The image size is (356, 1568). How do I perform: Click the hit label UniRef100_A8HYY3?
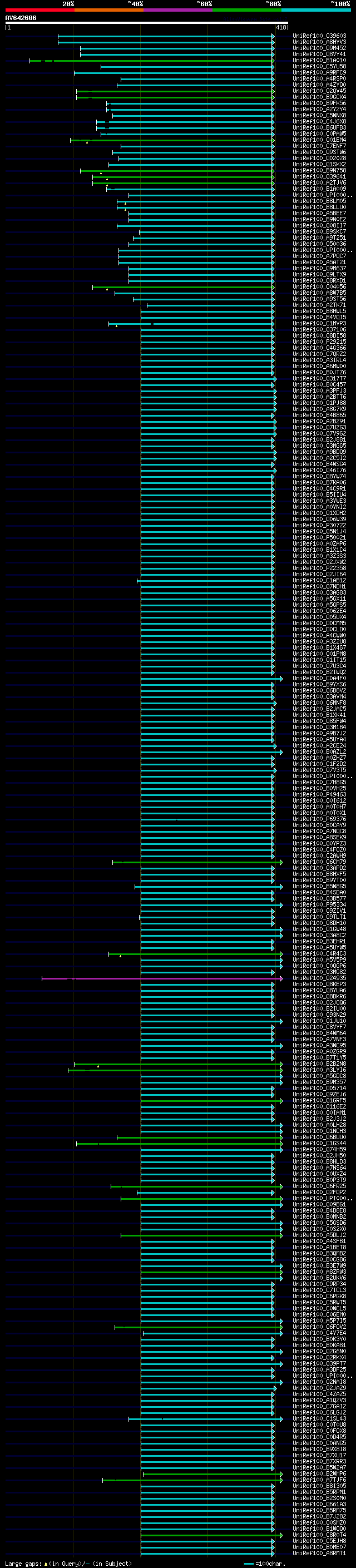pyautogui.click(x=319, y=42)
